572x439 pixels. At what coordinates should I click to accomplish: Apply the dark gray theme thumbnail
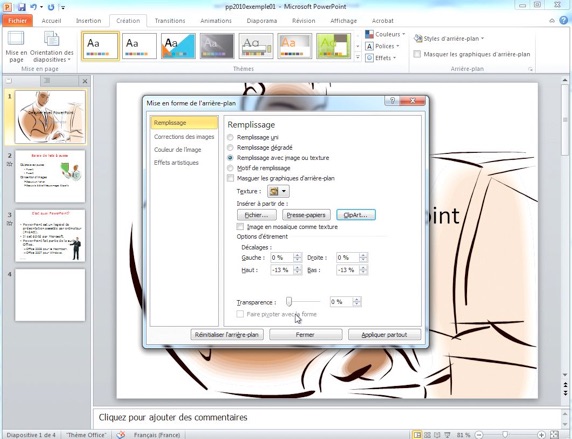pyautogui.click(x=217, y=46)
